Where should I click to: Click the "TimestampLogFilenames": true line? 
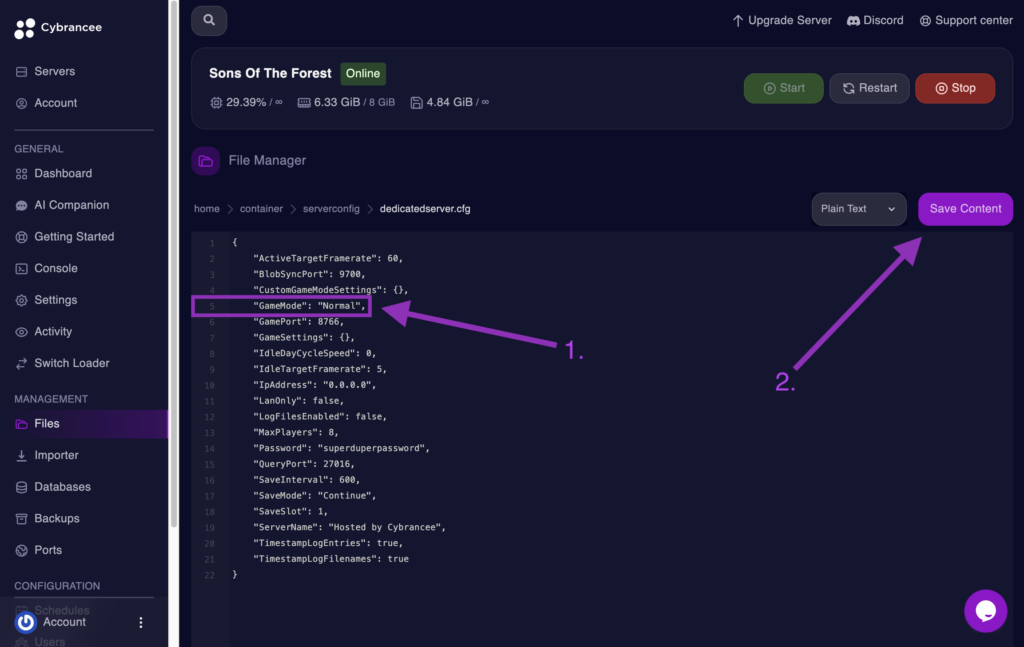(x=331, y=559)
